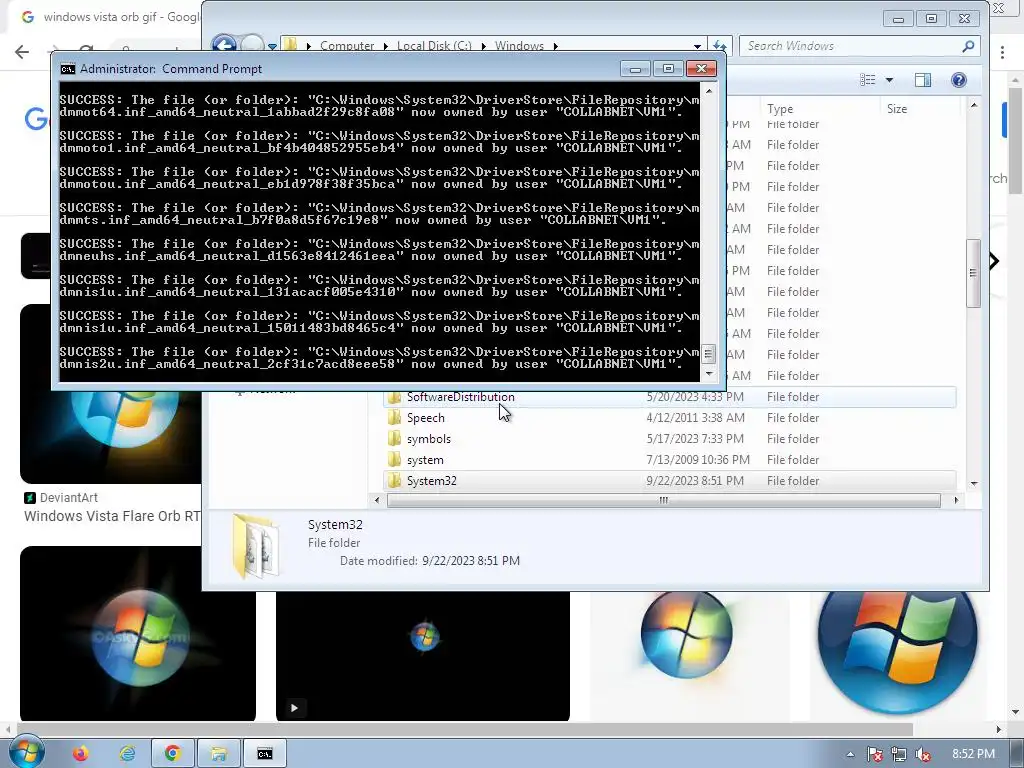
Task: Click Show desktop button at taskbar end
Action: click(x=1016, y=754)
